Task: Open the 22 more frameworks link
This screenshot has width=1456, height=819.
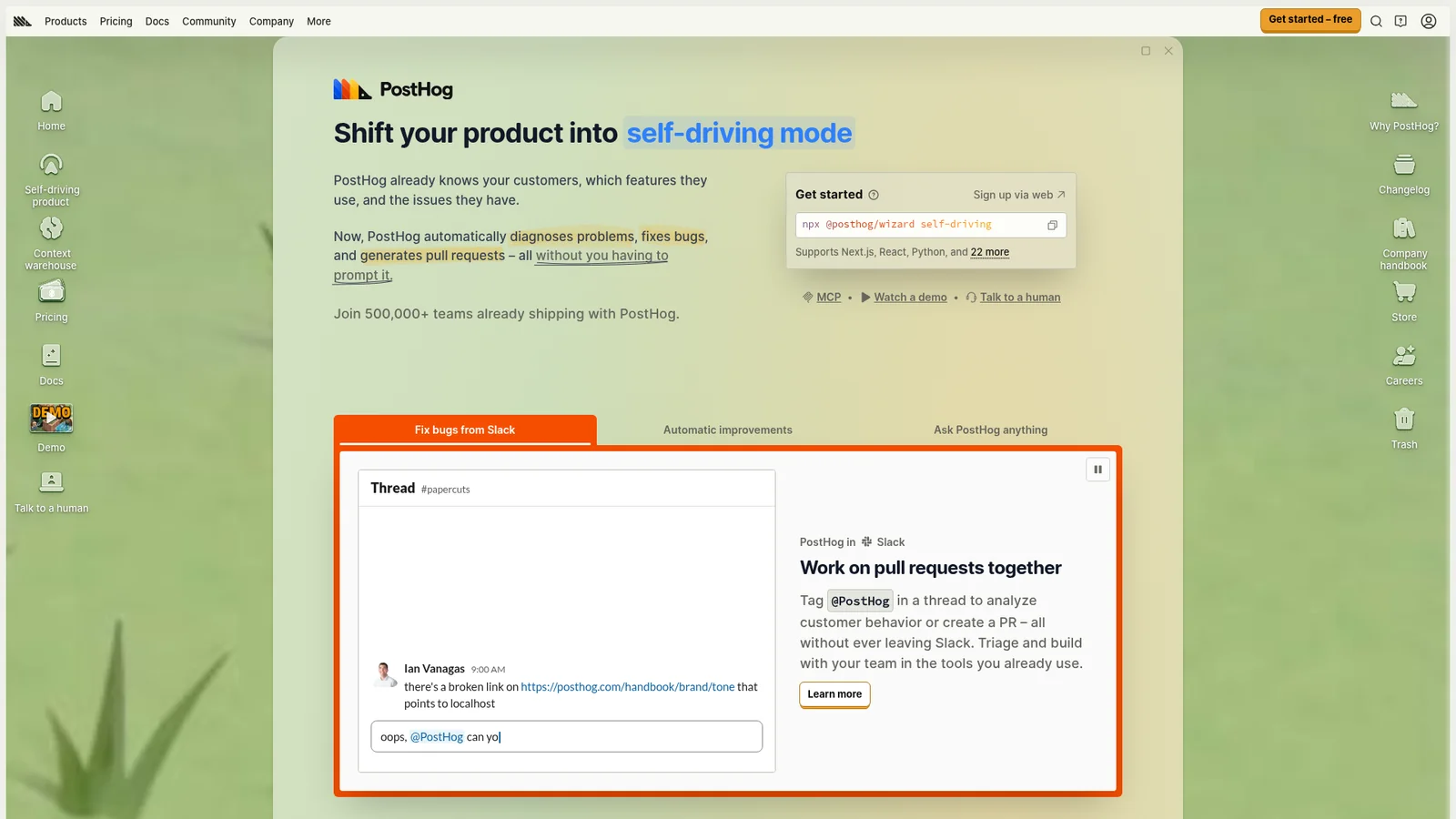Action: coord(990,252)
